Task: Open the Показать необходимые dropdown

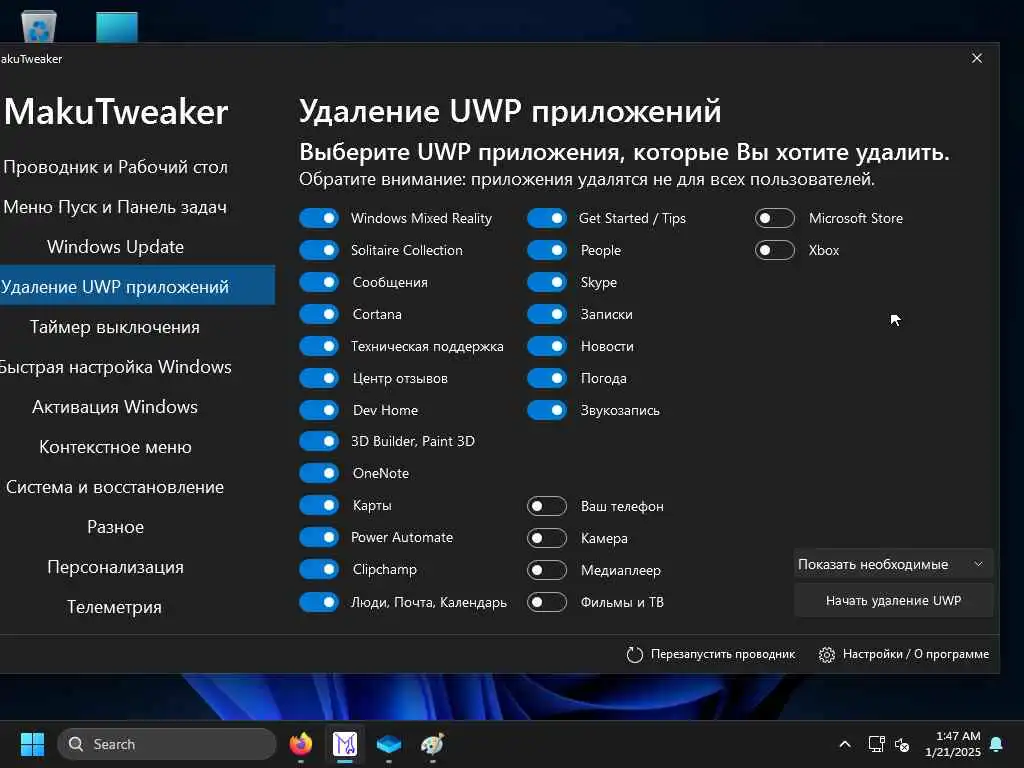Action: [893, 564]
